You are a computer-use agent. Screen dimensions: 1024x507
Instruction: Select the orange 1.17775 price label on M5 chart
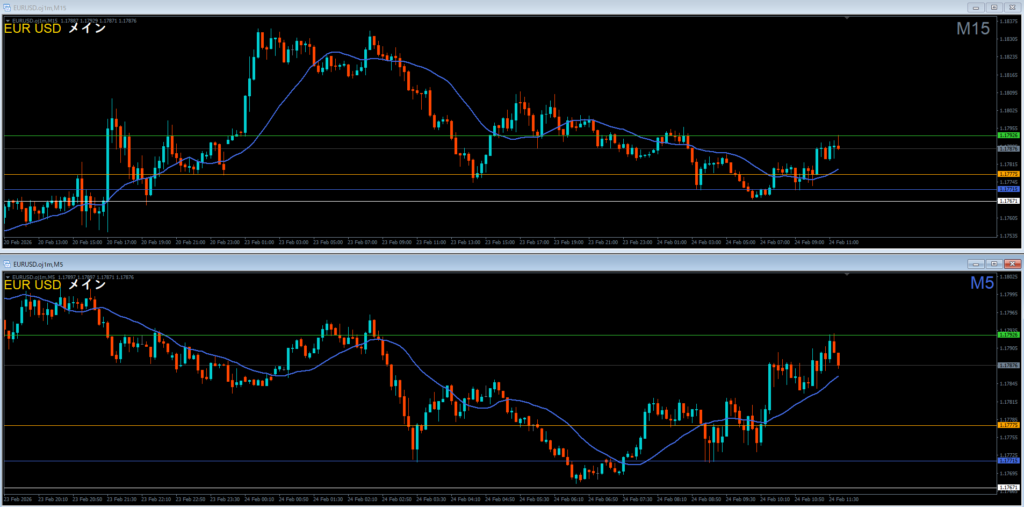(x=1009, y=425)
